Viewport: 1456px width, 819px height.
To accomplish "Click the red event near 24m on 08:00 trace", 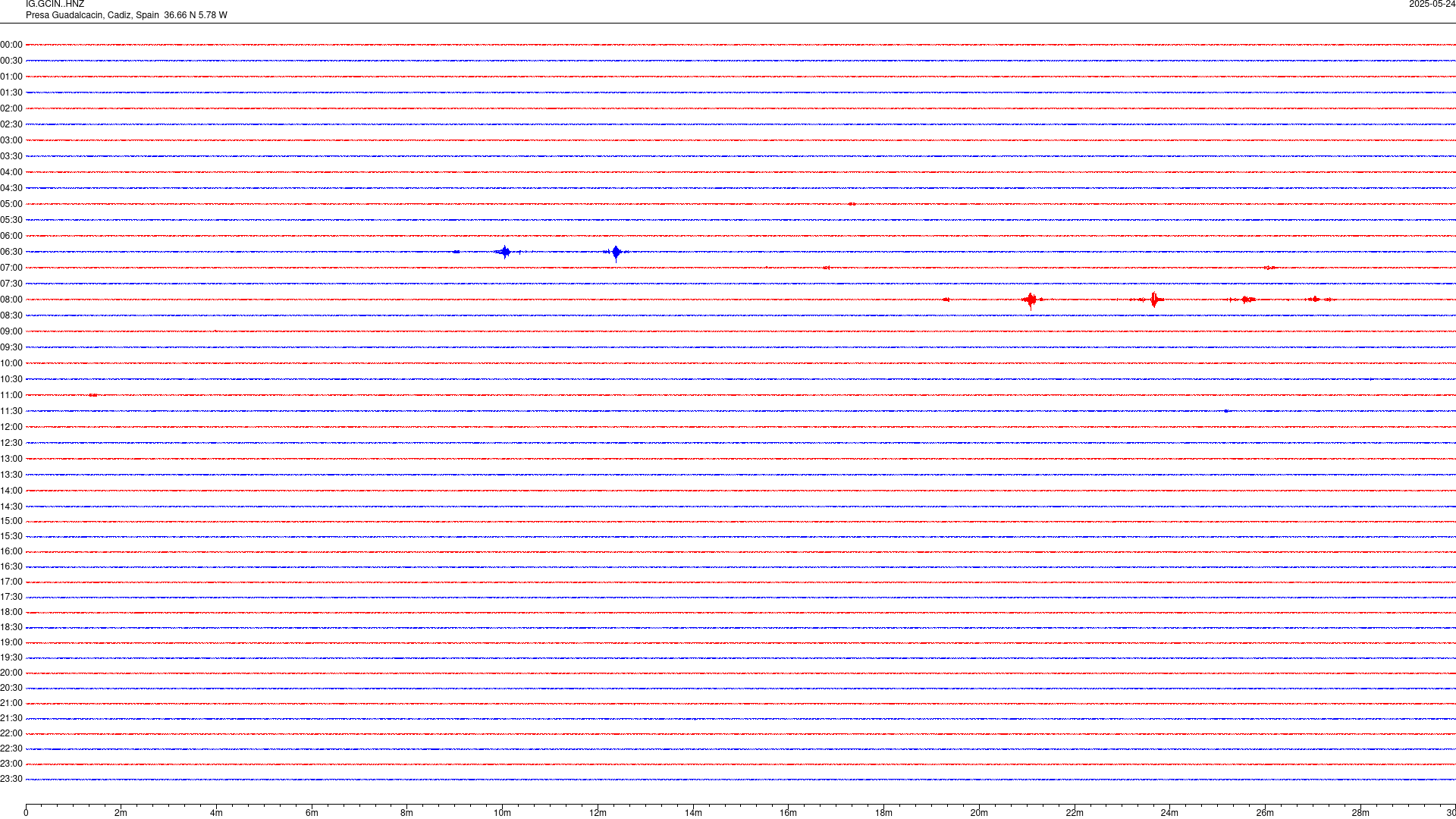I will coord(1154,300).
